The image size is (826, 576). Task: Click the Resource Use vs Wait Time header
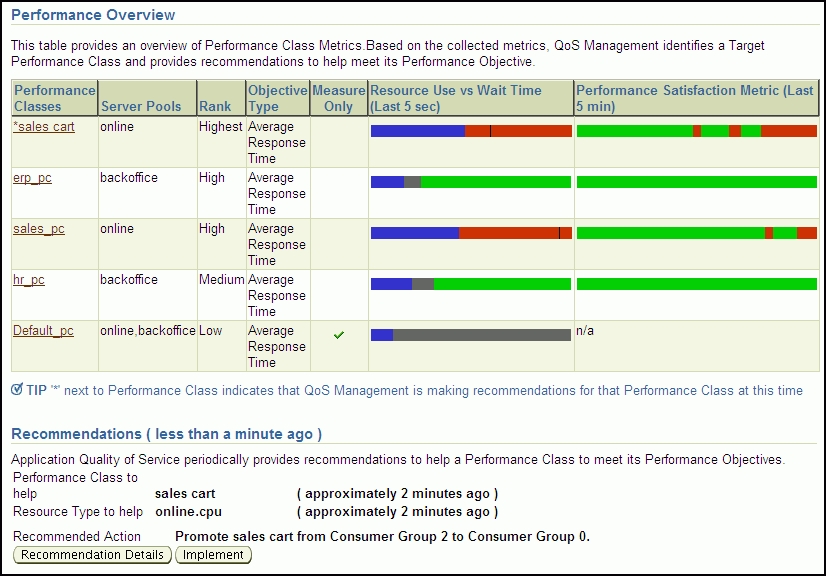pyautogui.click(x=456, y=98)
